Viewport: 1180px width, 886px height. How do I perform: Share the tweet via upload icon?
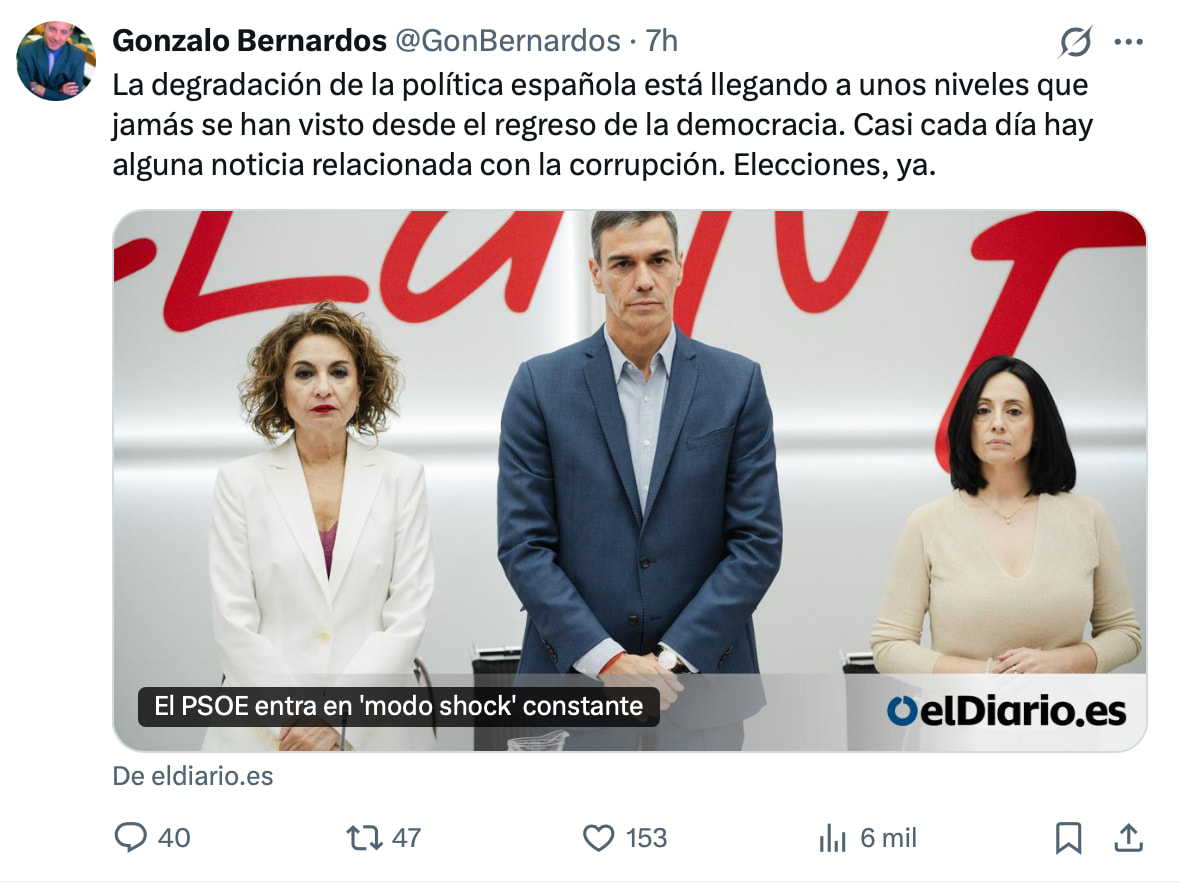(x=1128, y=837)
